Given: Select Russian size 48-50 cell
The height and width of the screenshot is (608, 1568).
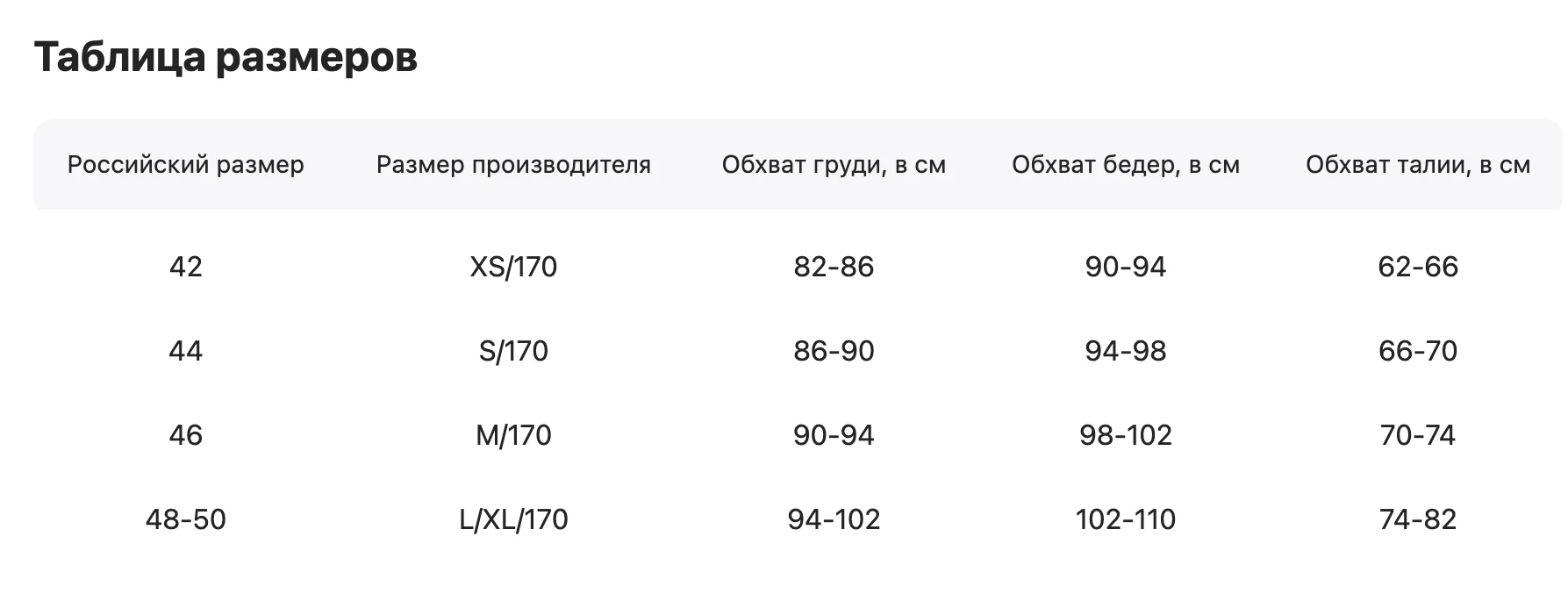Looking at the screenshot, I should coord(186,519).
